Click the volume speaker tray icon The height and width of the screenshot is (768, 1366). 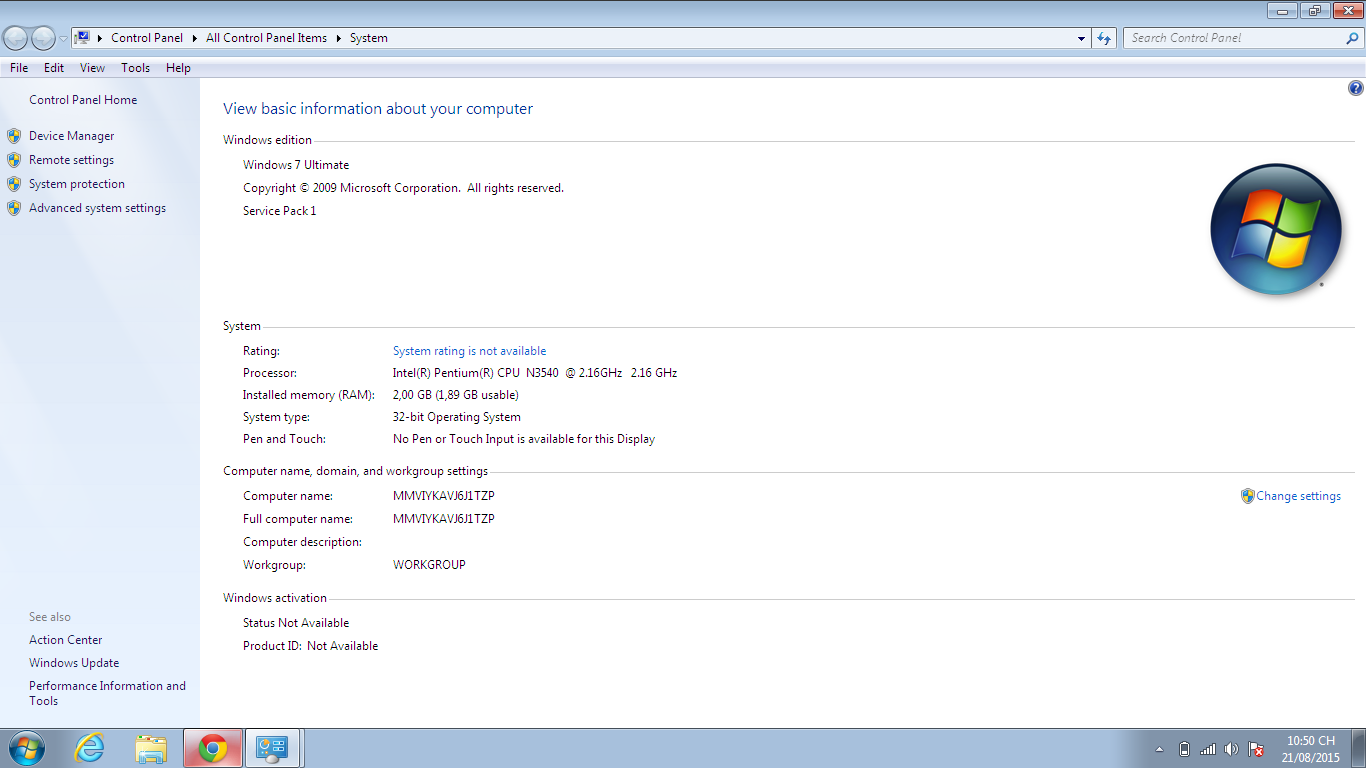click(1231, 749)
